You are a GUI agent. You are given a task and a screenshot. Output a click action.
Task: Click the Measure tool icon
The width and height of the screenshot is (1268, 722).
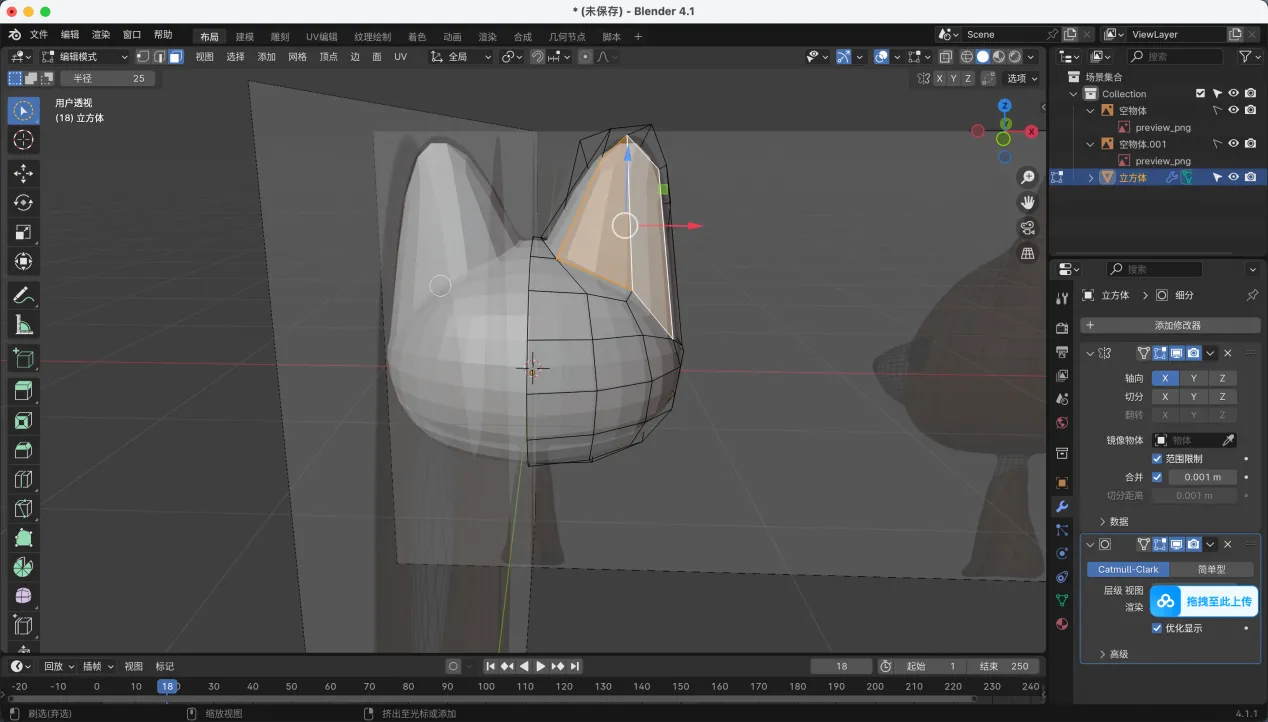click(23, 325)
